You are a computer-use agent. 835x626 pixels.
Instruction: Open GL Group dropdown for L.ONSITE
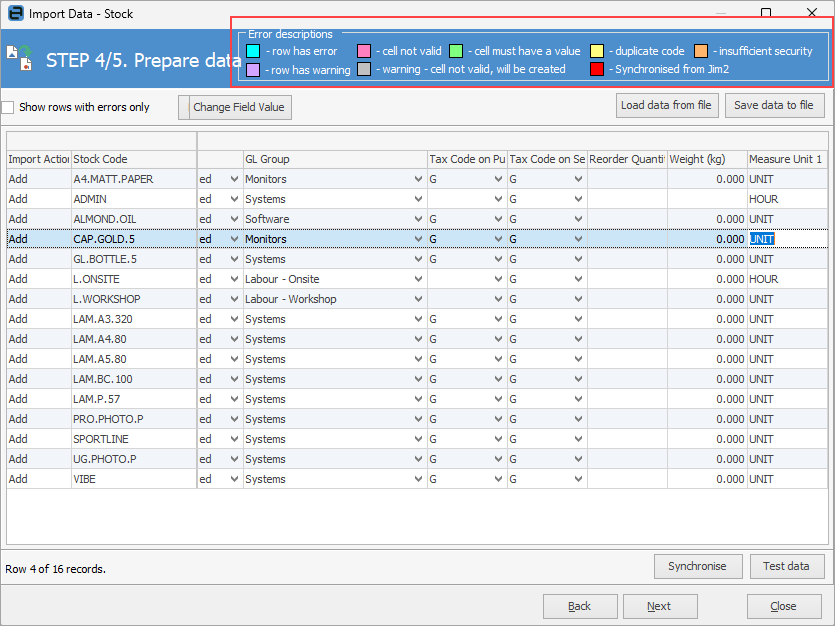coord(419,279)
